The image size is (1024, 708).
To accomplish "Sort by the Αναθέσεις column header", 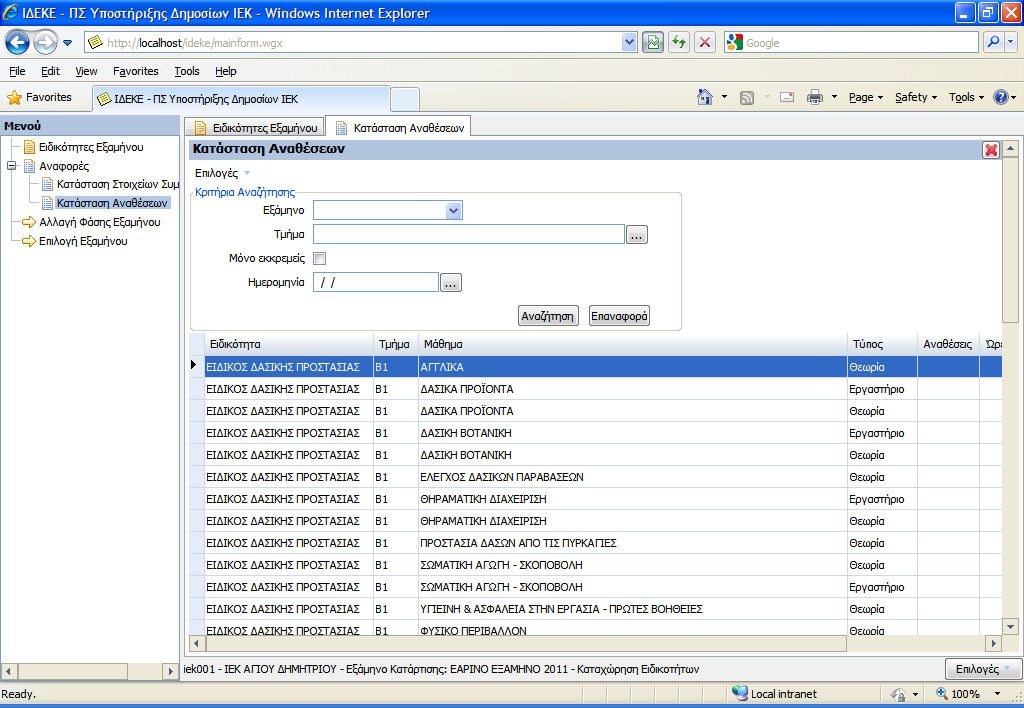I will 948,344.
